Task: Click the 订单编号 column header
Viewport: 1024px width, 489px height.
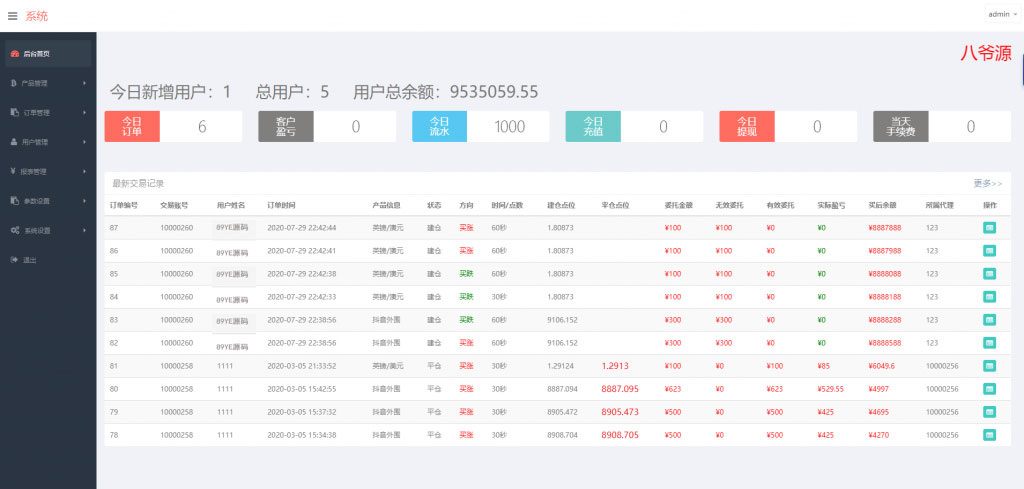Action: point(123,205)
